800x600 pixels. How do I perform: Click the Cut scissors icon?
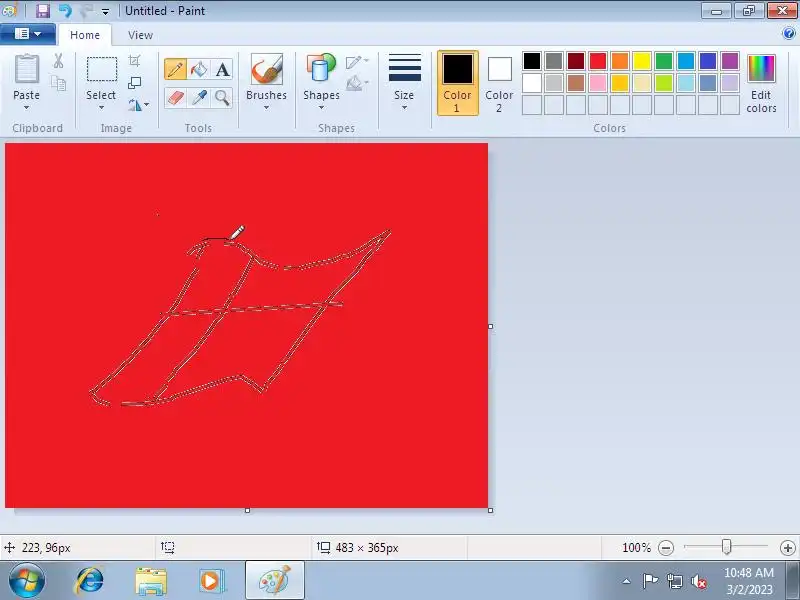click(59, 61)
